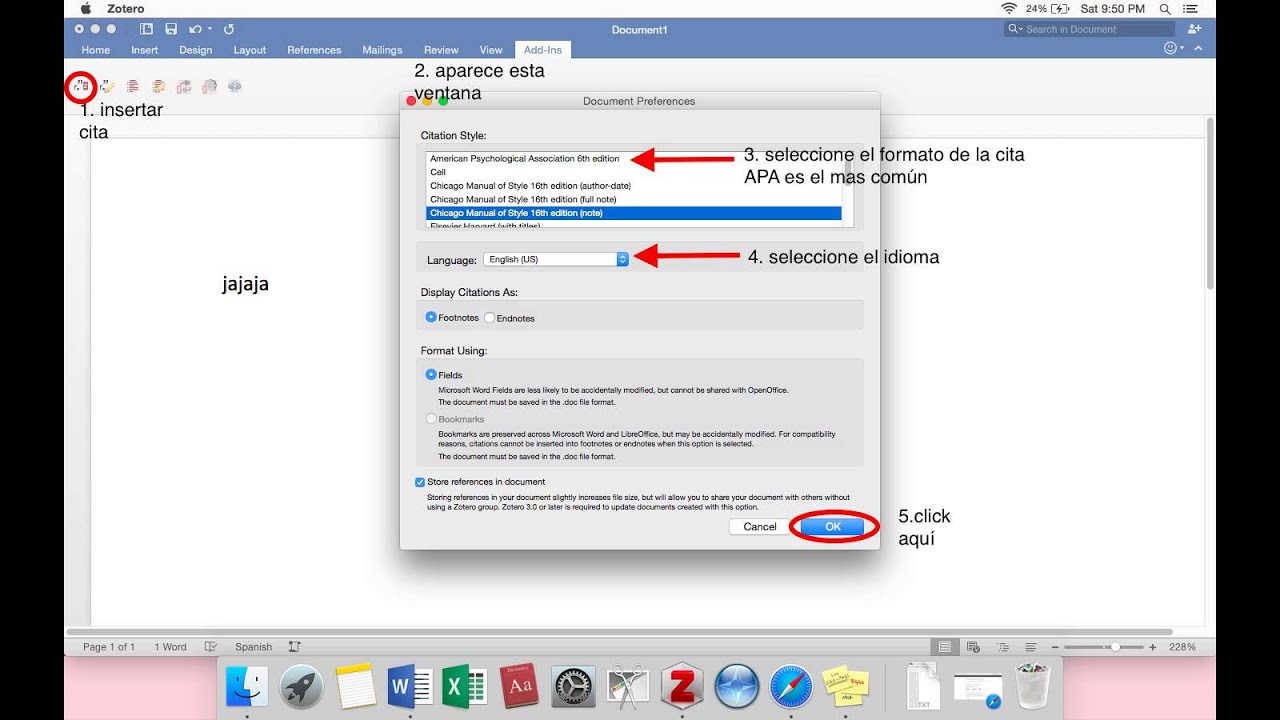This screenshot has height=720, width=1280.
Task: Click the 228% zoom level
Action: pos(1182,647)
